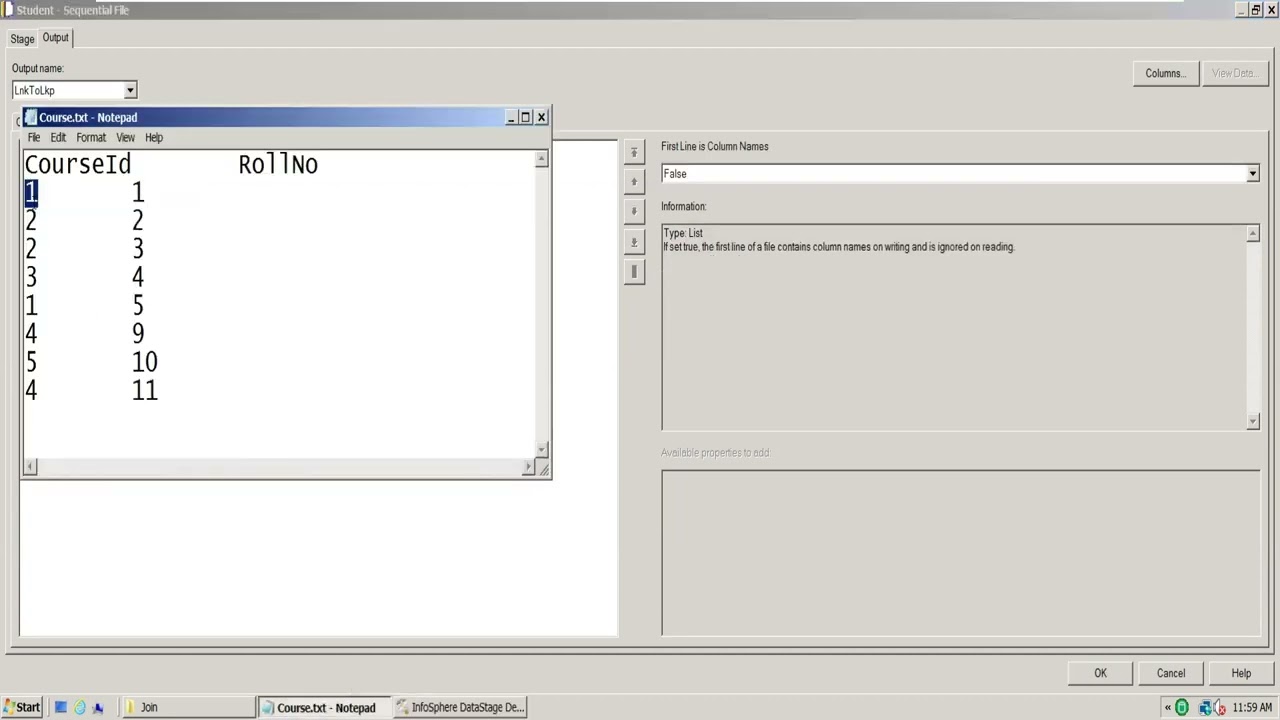Click Notepad horizontal scrollbar left arrow
Screen dimensions: 1280x720
point(30,467)
